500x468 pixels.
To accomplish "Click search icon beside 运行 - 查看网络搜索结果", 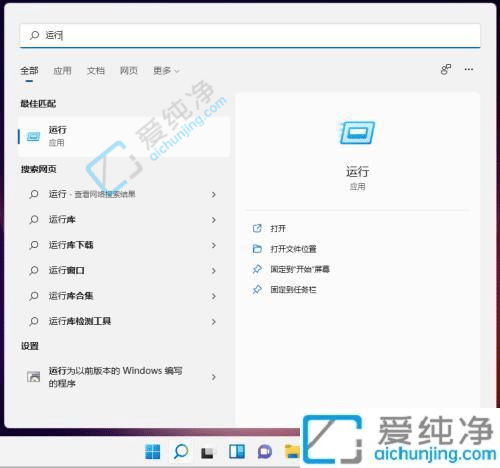I will [34, 194].
